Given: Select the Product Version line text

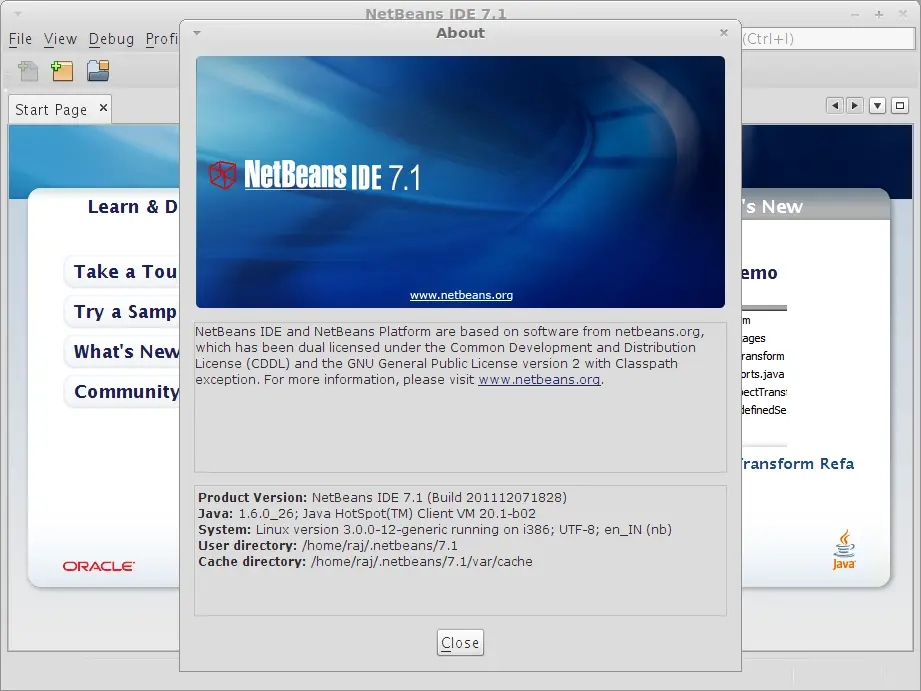Looking at the screenshot, I should [382, 498].
